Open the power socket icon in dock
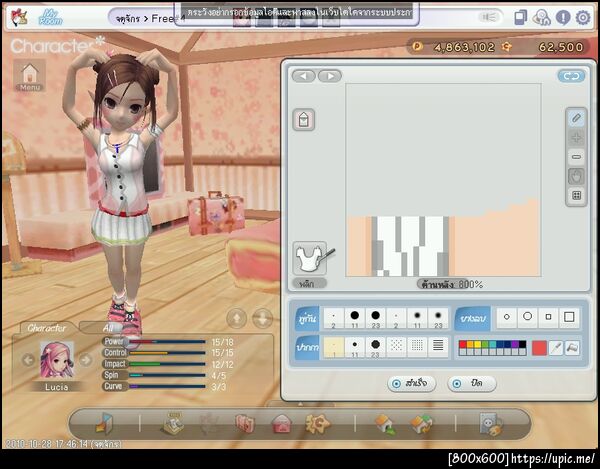 pos(491,424)
